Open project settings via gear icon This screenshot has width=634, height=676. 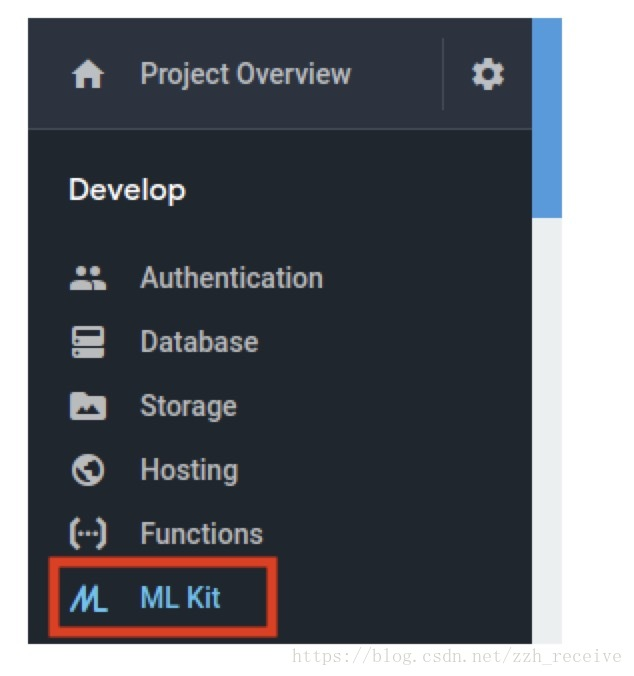487,74
